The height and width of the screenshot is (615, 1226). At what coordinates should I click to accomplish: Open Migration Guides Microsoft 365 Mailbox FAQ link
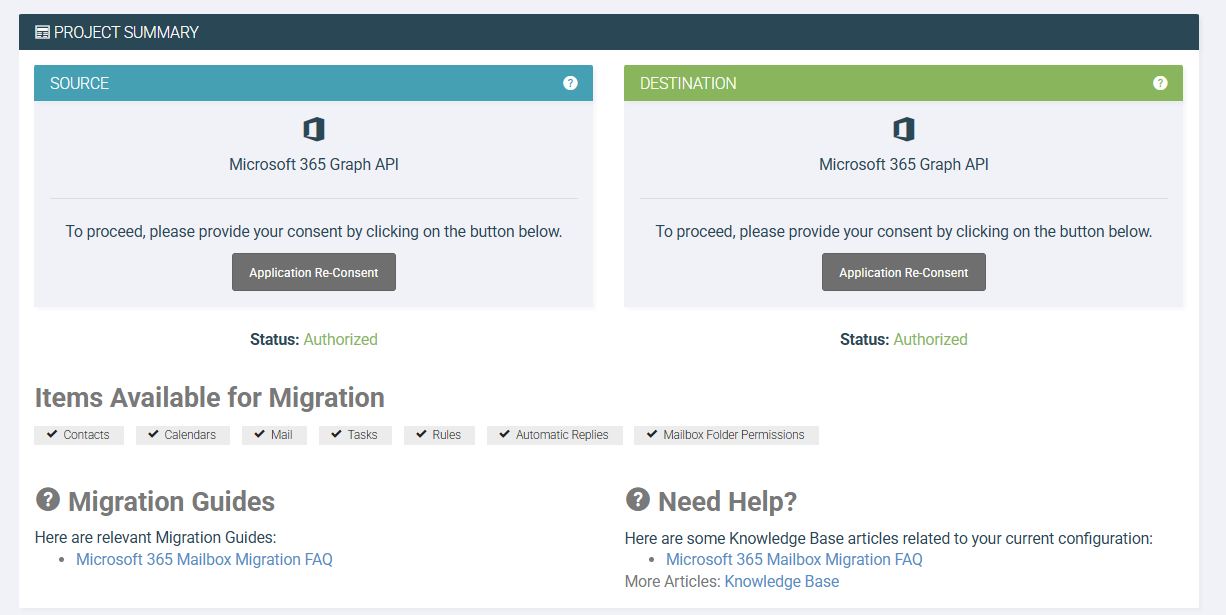pos(204,560)
